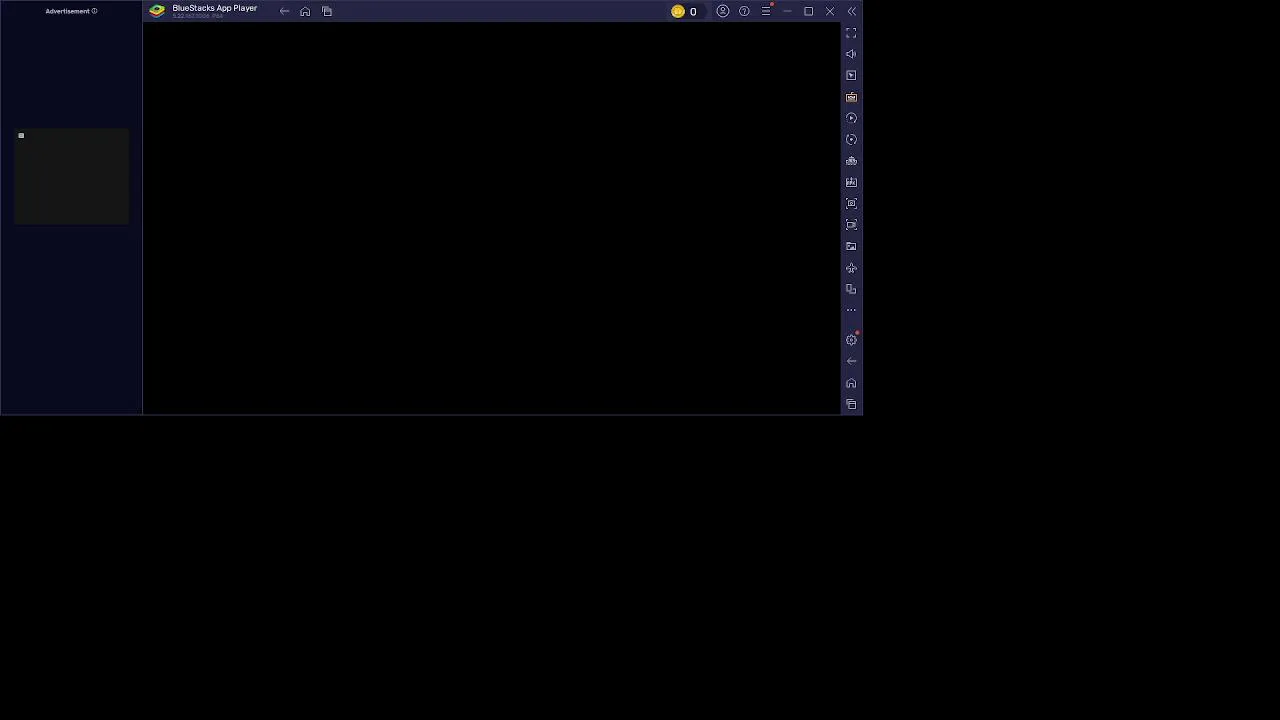Viewport: 1280px width, 720px height.
Task: Click the back arrow at the sidebar bottom
Action: coord(851,361)
